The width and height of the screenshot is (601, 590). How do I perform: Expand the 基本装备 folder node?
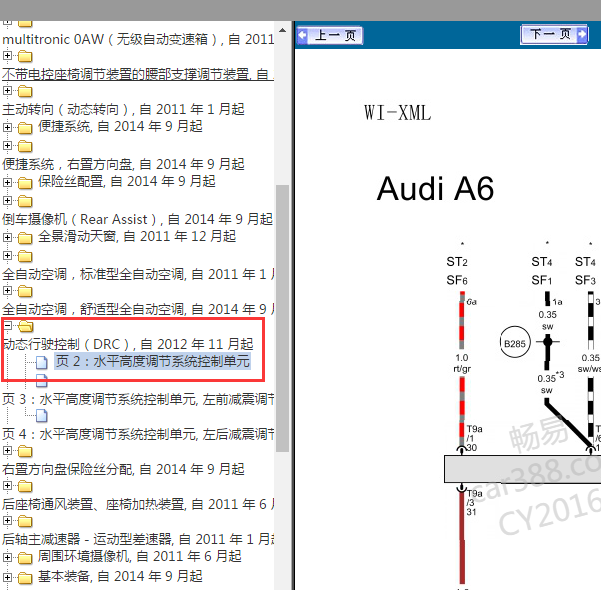coord(7,577)
